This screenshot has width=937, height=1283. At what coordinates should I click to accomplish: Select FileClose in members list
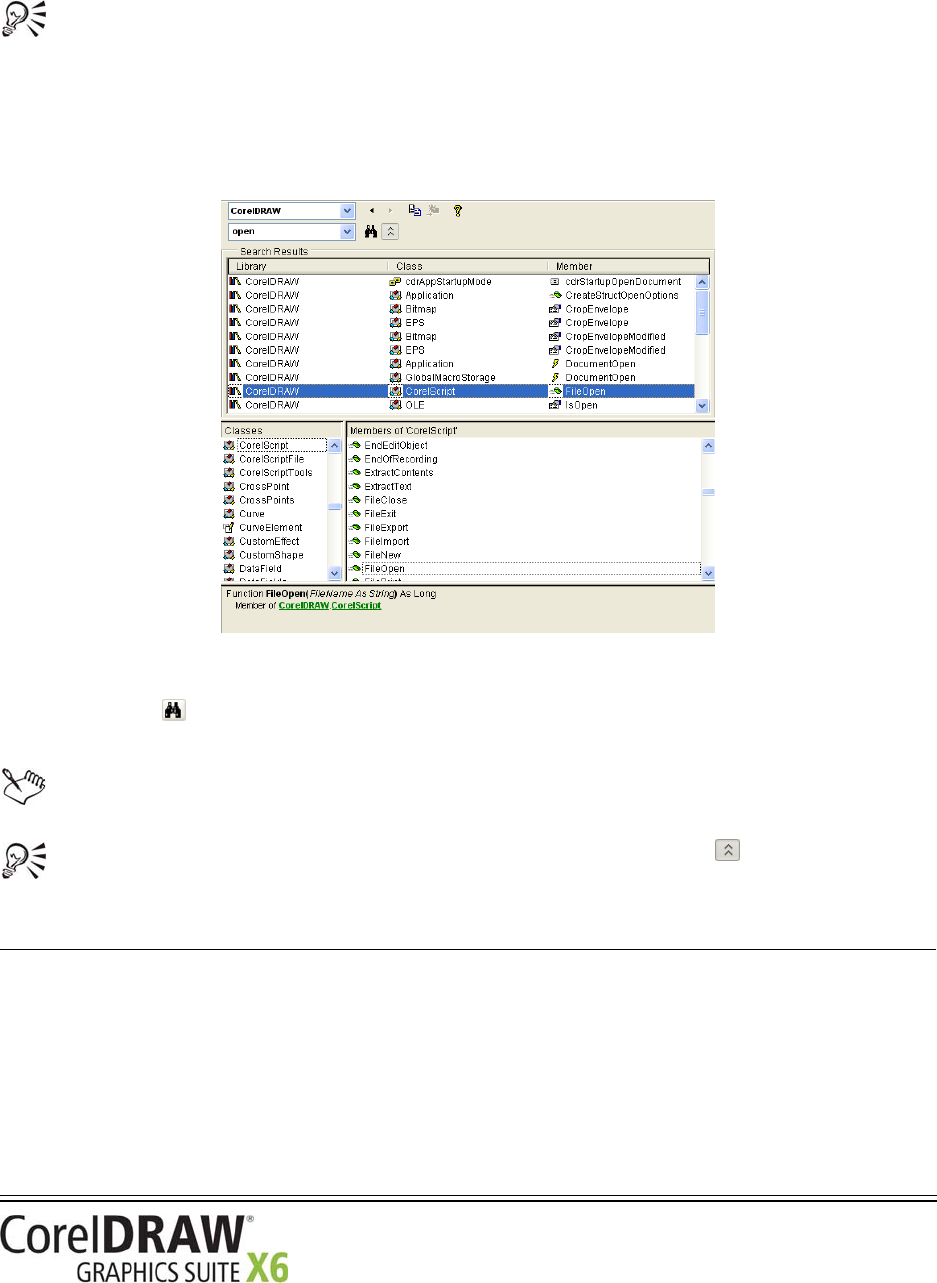(x=386, y=500)
